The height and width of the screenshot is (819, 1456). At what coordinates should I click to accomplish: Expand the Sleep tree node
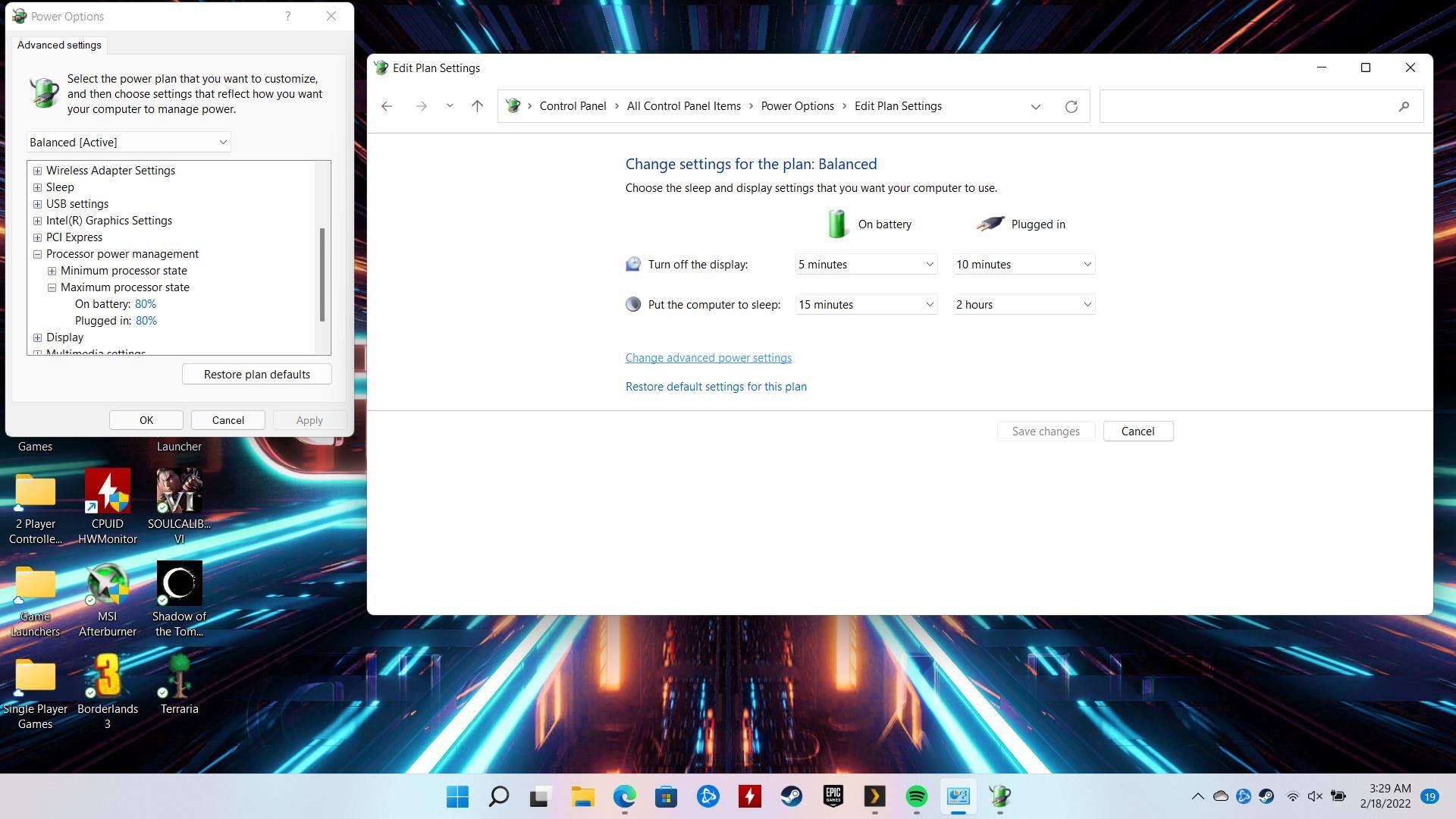pyautogui.click(x=37, y=187)
